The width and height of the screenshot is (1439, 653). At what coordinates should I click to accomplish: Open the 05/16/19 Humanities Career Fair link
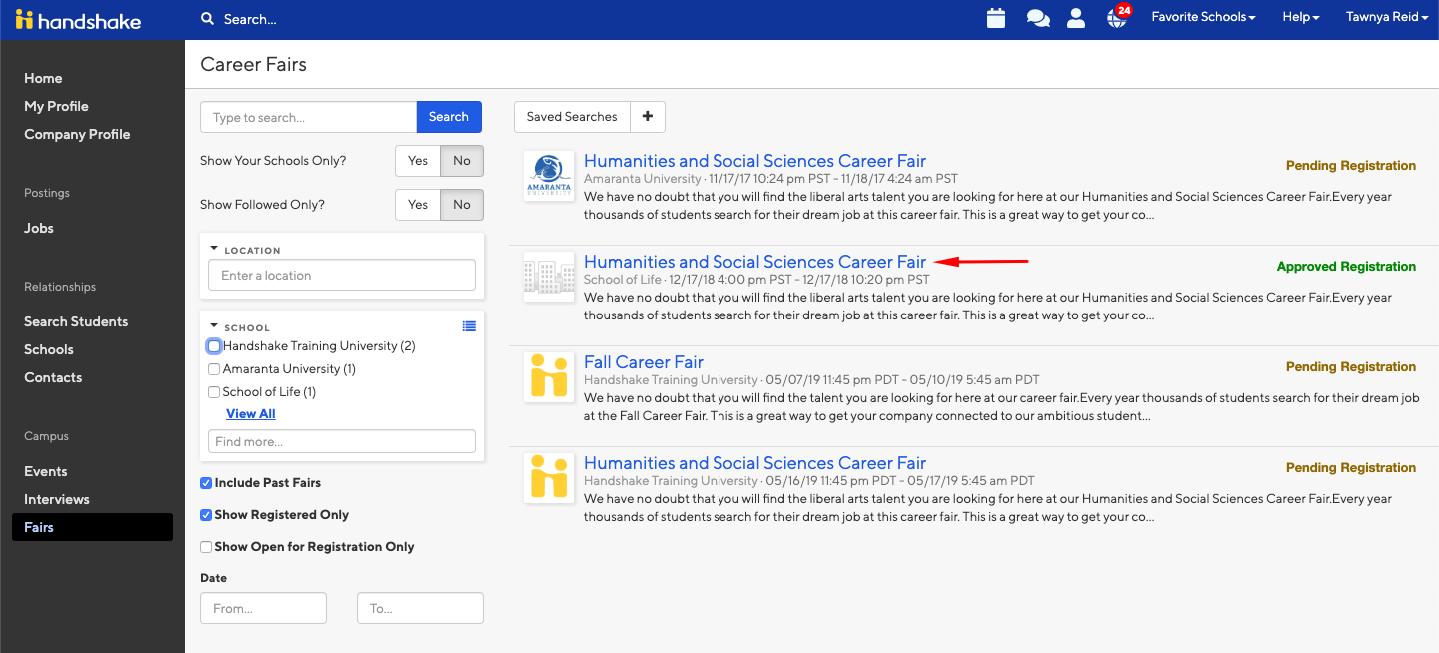tap(755, 463)
